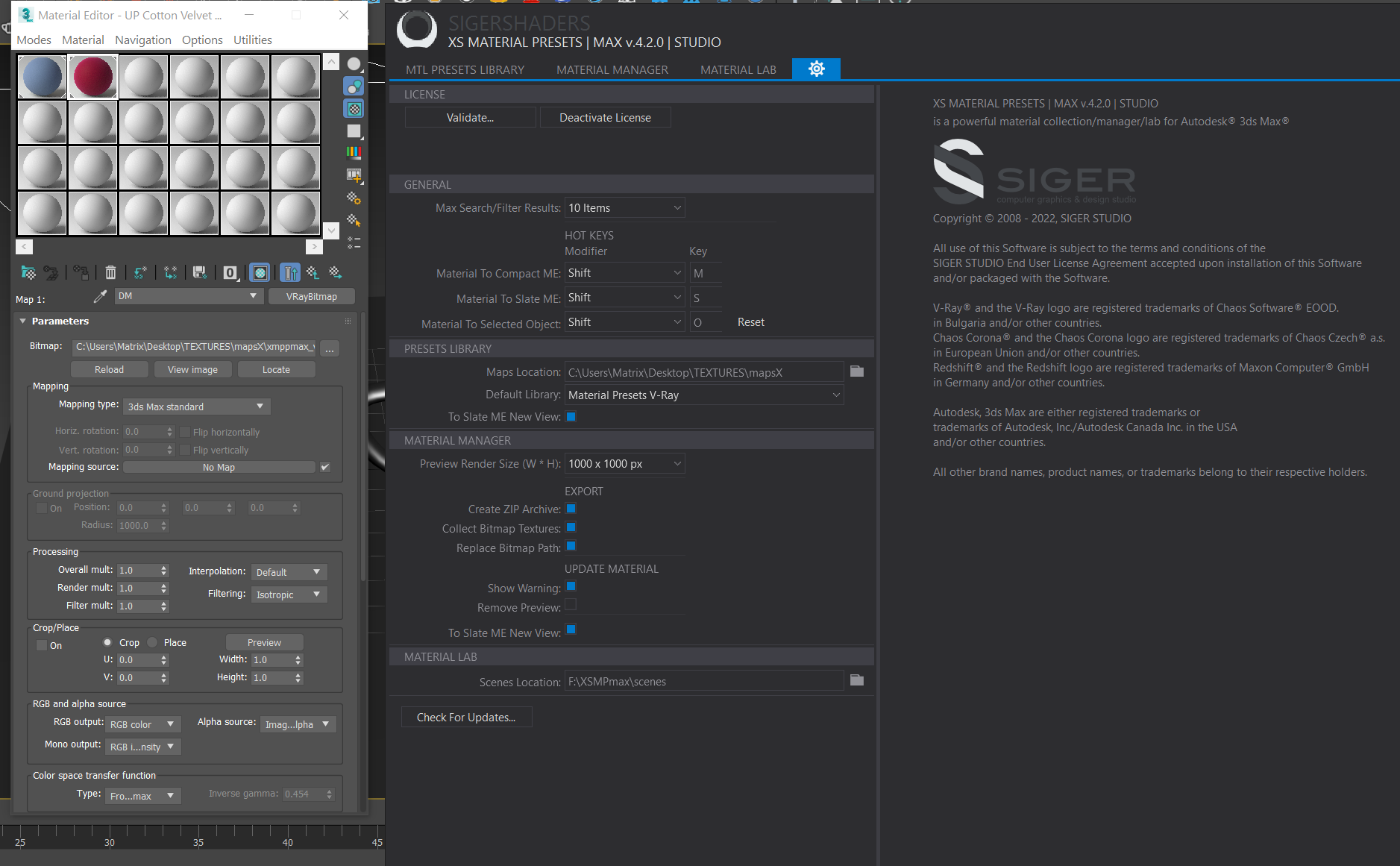Viewport: 1400px width, 866px height.
Task: Select the Place radio button
Action: point(153,642)
